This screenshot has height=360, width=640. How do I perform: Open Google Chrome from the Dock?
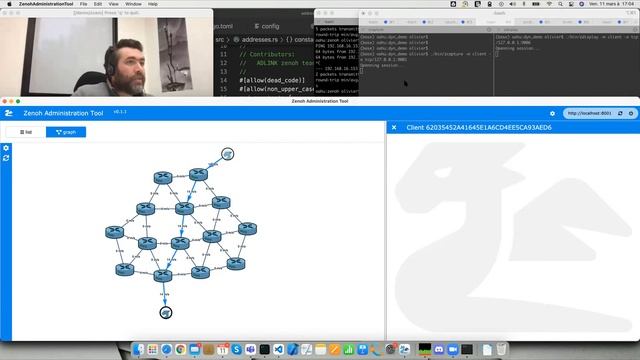180,349
